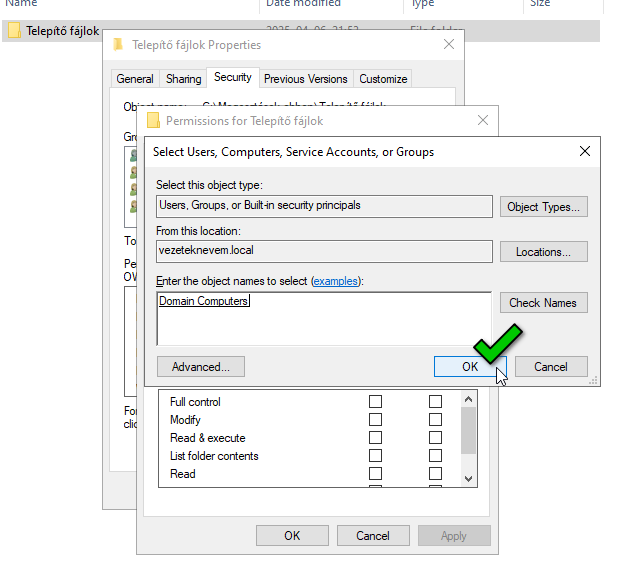
Task: Close the Permissions for Telepítő fájlok window
Action: 484,121
